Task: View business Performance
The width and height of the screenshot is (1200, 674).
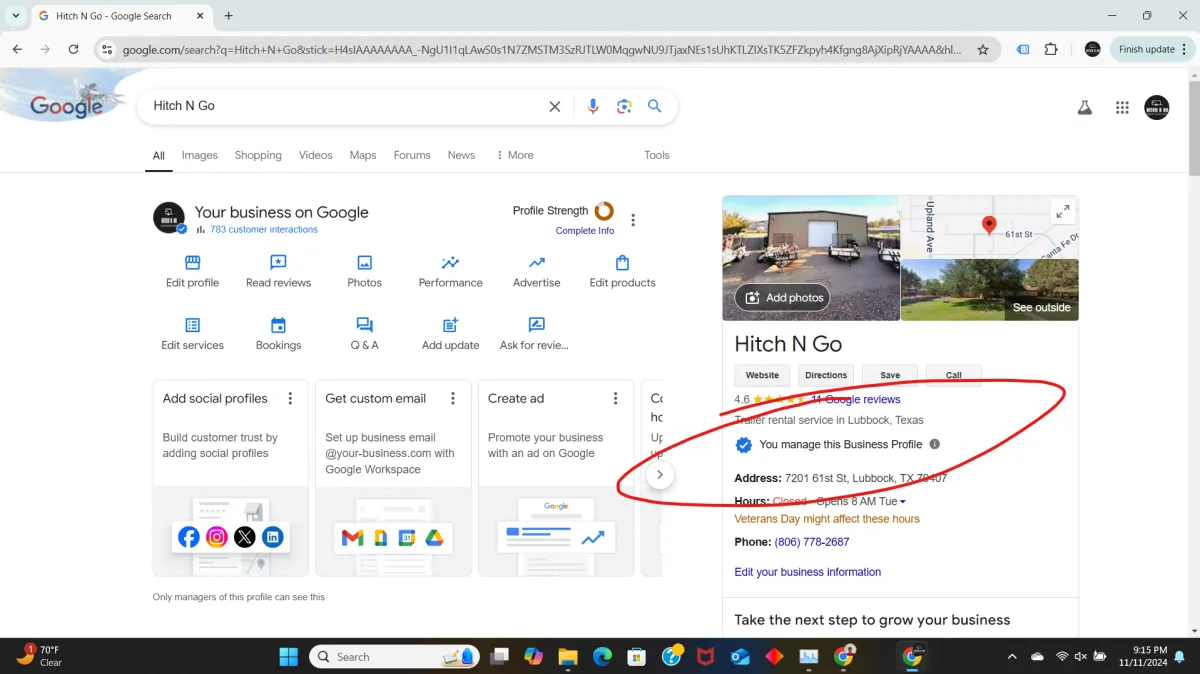Action: (450, 271)
